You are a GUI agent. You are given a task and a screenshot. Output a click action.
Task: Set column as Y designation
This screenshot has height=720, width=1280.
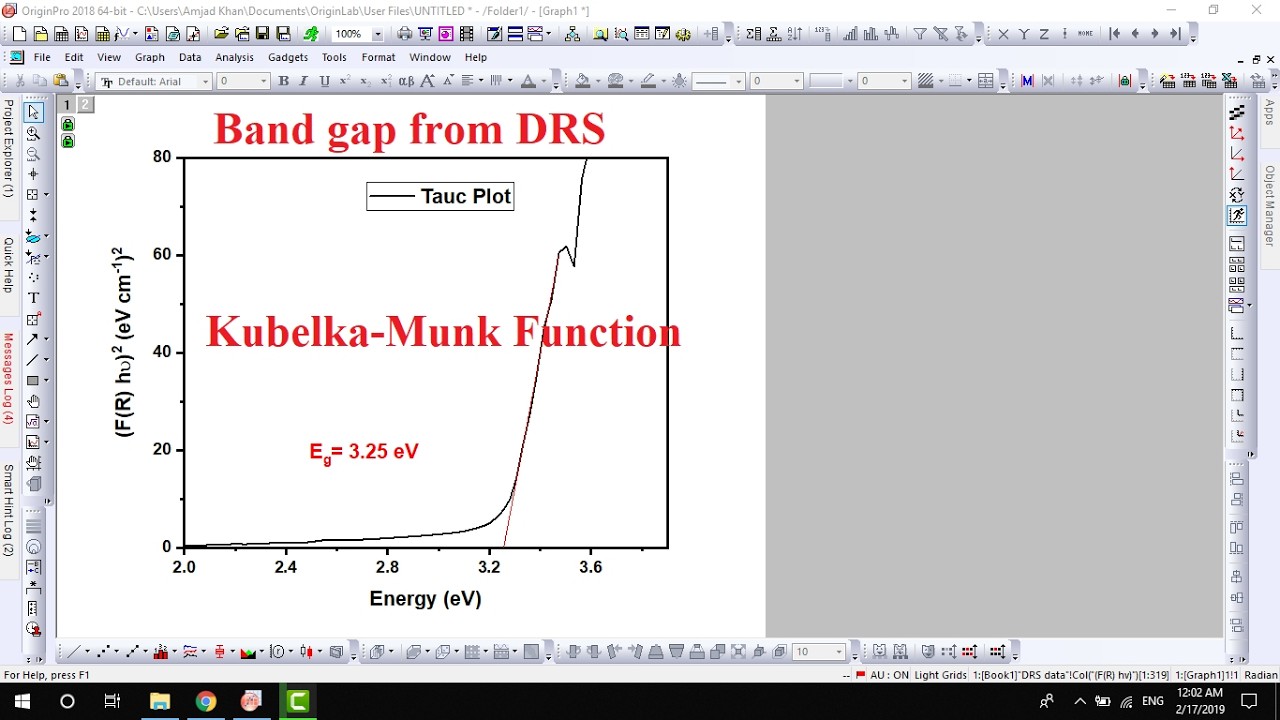pyautogui.click(x=1023, y=34)
